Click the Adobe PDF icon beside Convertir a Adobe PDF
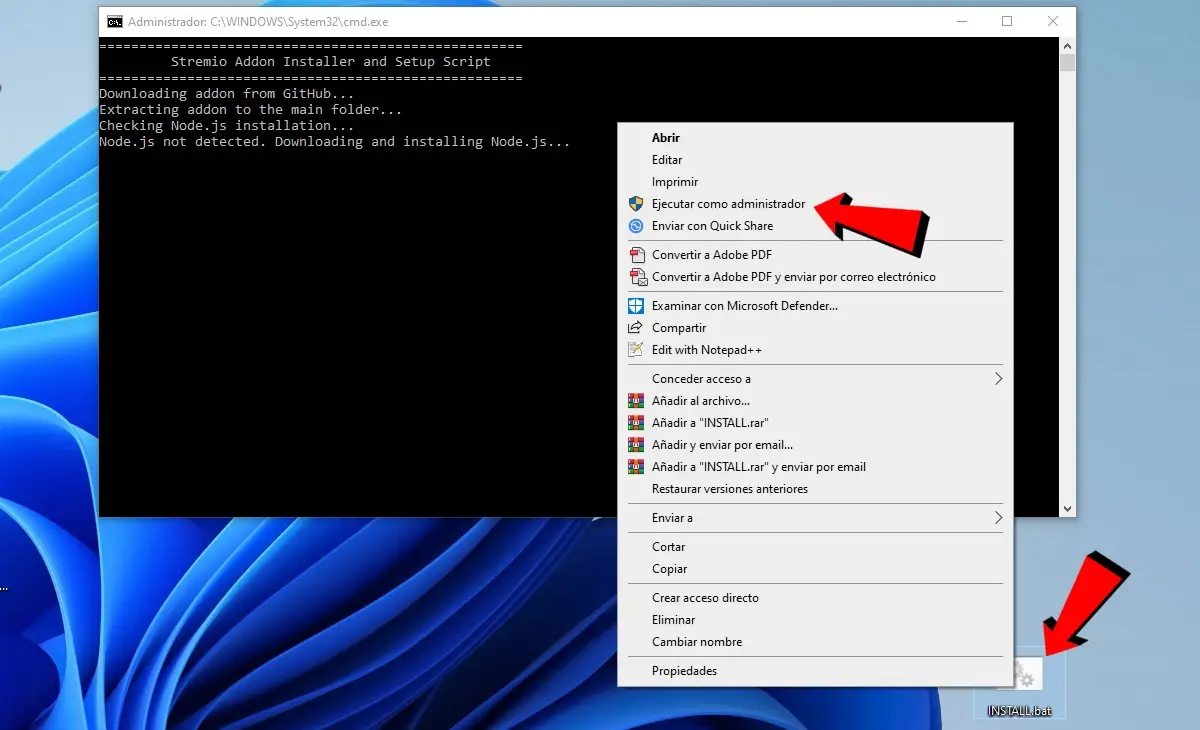This screenshot has height=730, width=1200. click(636, 255)
